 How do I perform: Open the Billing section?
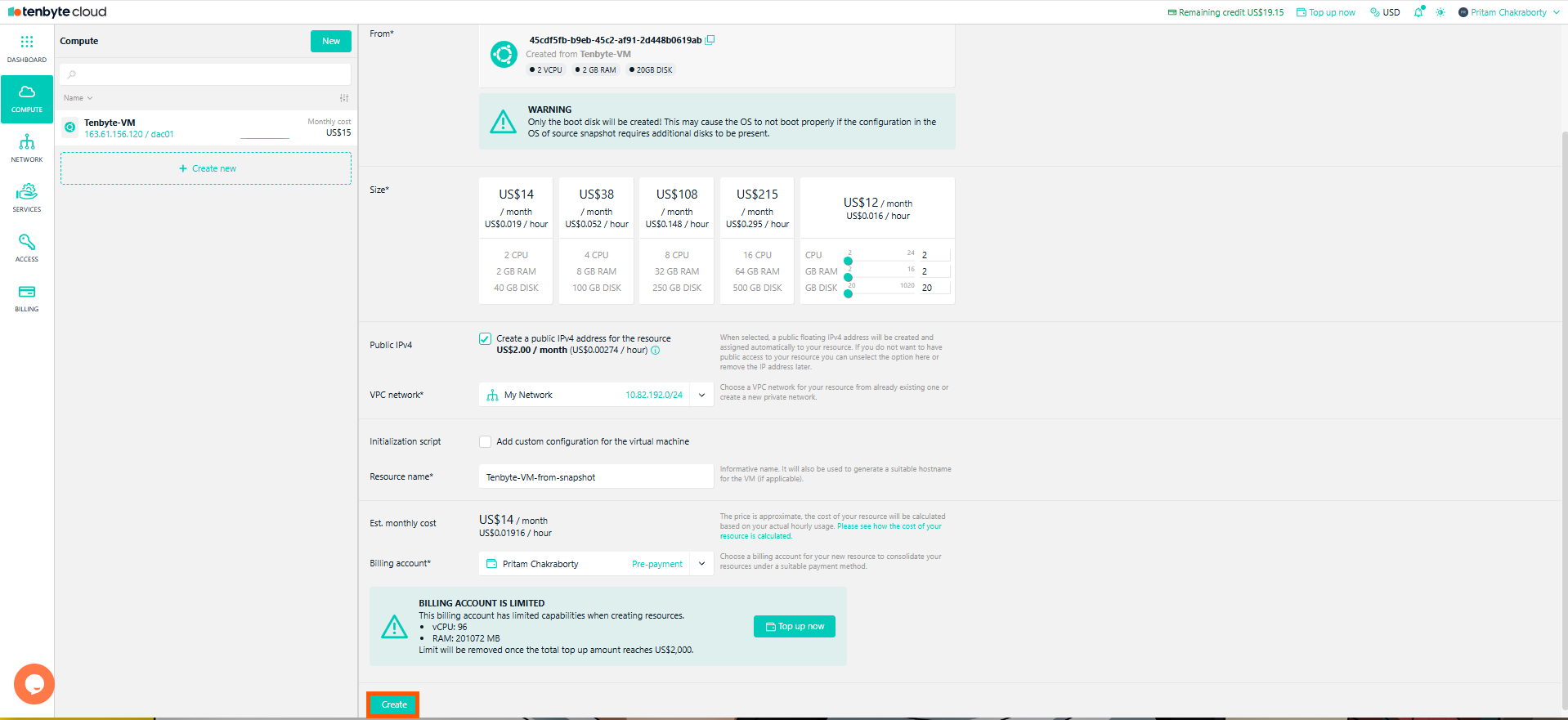(27, 298)
